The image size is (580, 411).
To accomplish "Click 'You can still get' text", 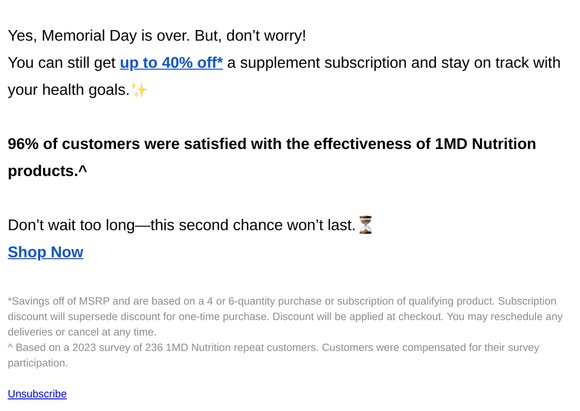I will (62, 63).
